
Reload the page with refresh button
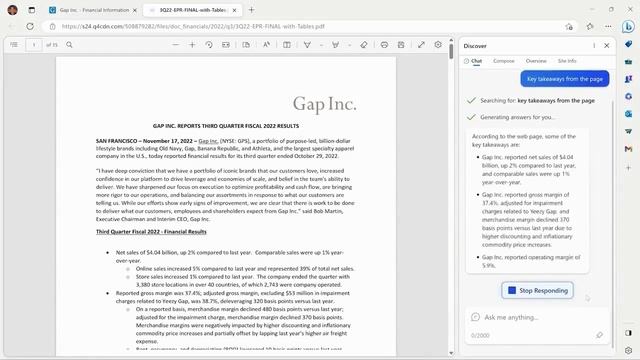coord(30,27)
